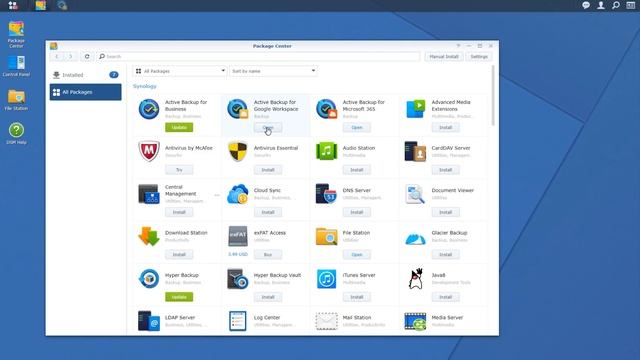Install Central Management System
Screen dimensions: 640x360
click(x=179, y=212)
